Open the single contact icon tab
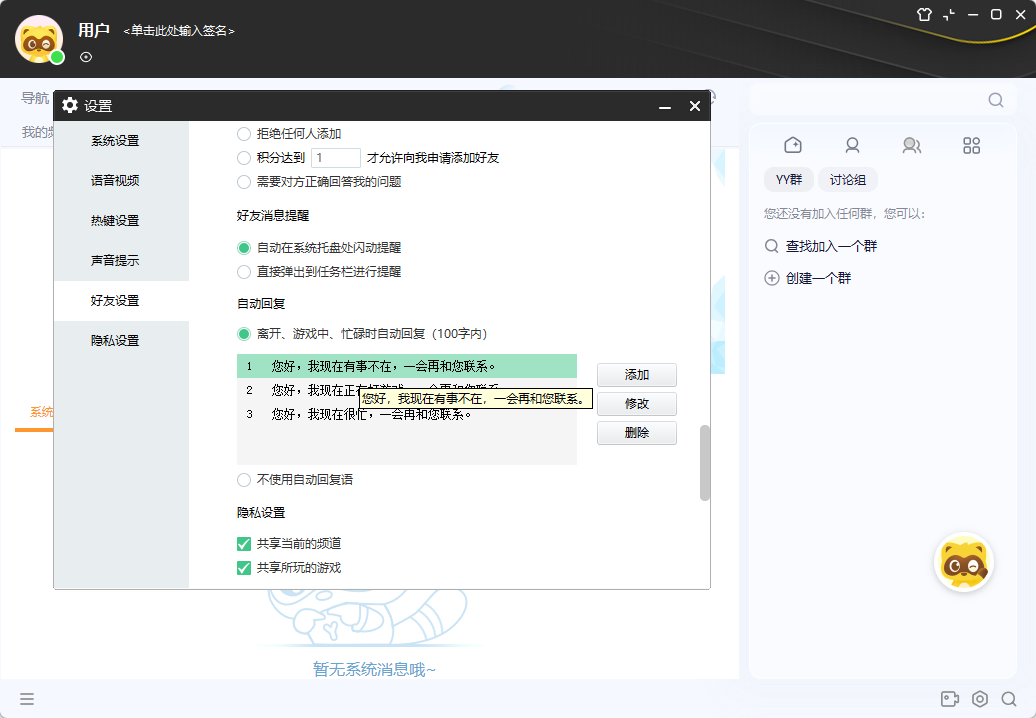 [x=852, y=145]
